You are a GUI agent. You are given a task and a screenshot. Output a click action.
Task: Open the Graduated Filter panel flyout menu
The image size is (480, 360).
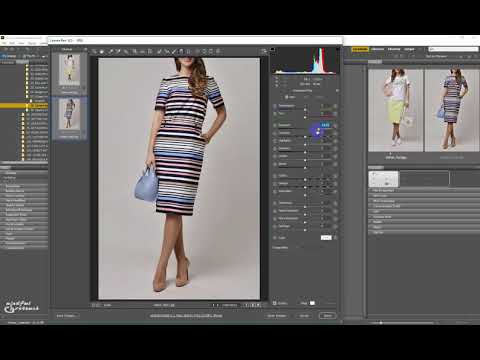[x=337, y=90]
